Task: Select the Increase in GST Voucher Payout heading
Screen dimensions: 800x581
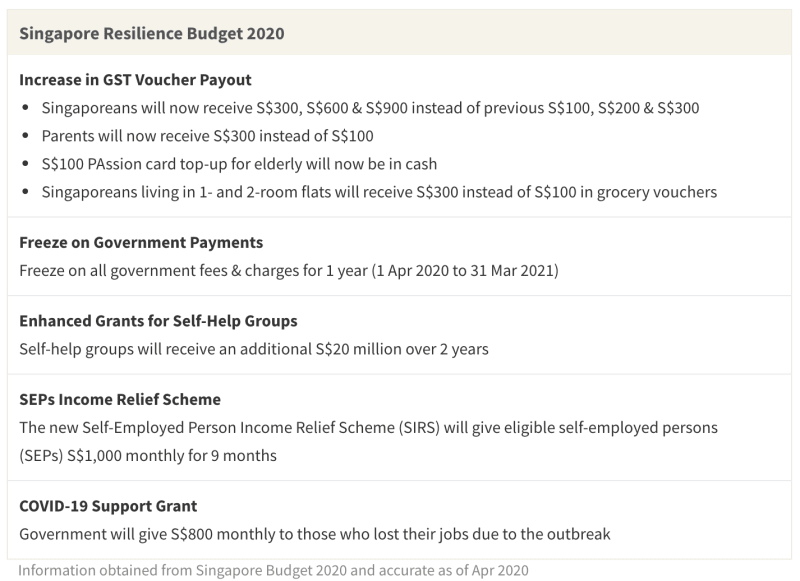Action: (135, 79)
